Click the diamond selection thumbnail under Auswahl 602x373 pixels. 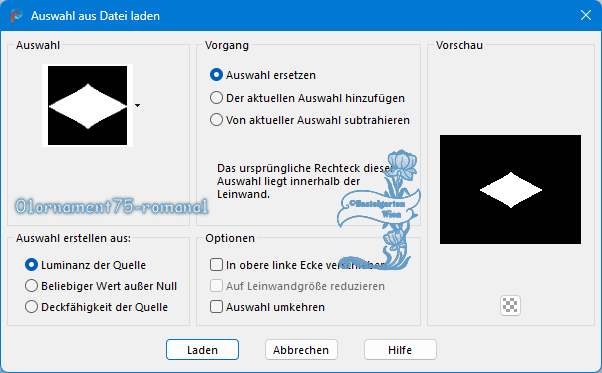88,106
